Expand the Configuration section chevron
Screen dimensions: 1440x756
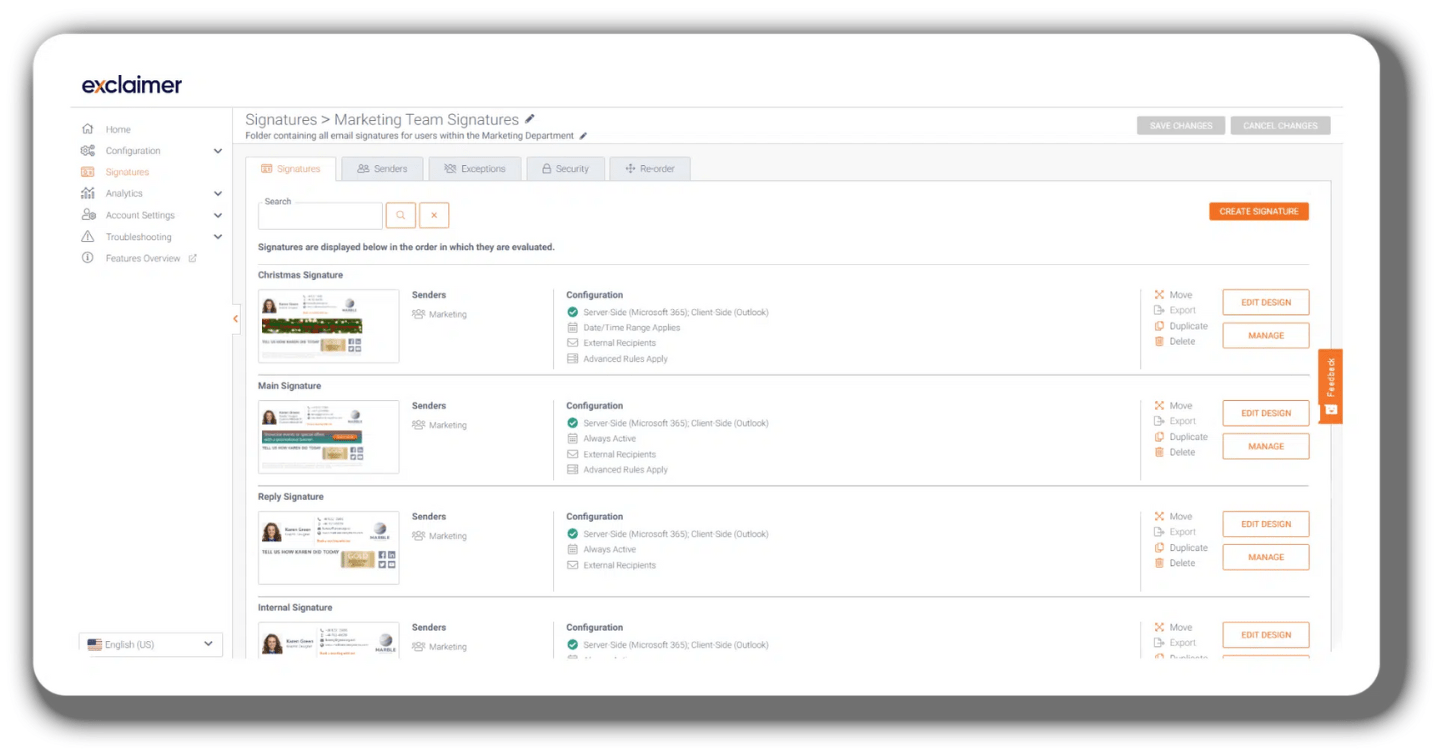coord(218,150)
